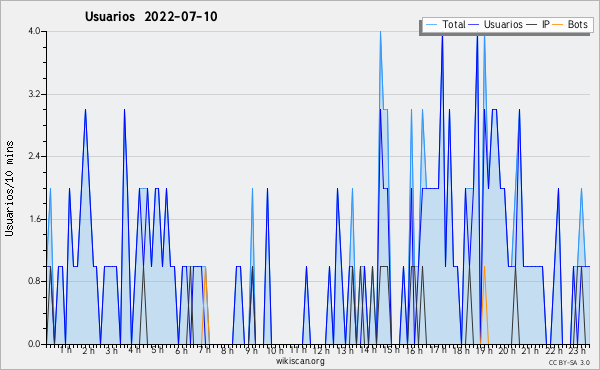The width and height of the screenshot is (600, 370).
Task: Click the '2 h' x-axis label
Action: (88, 350)
